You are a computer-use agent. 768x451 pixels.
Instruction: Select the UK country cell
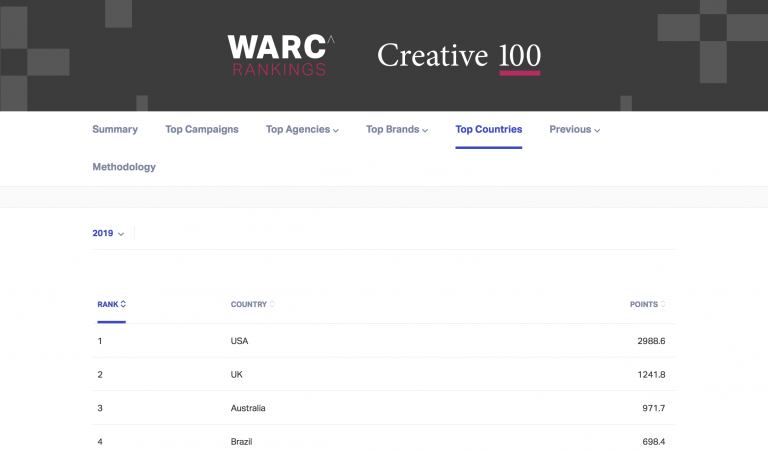(x=237, y=375)
